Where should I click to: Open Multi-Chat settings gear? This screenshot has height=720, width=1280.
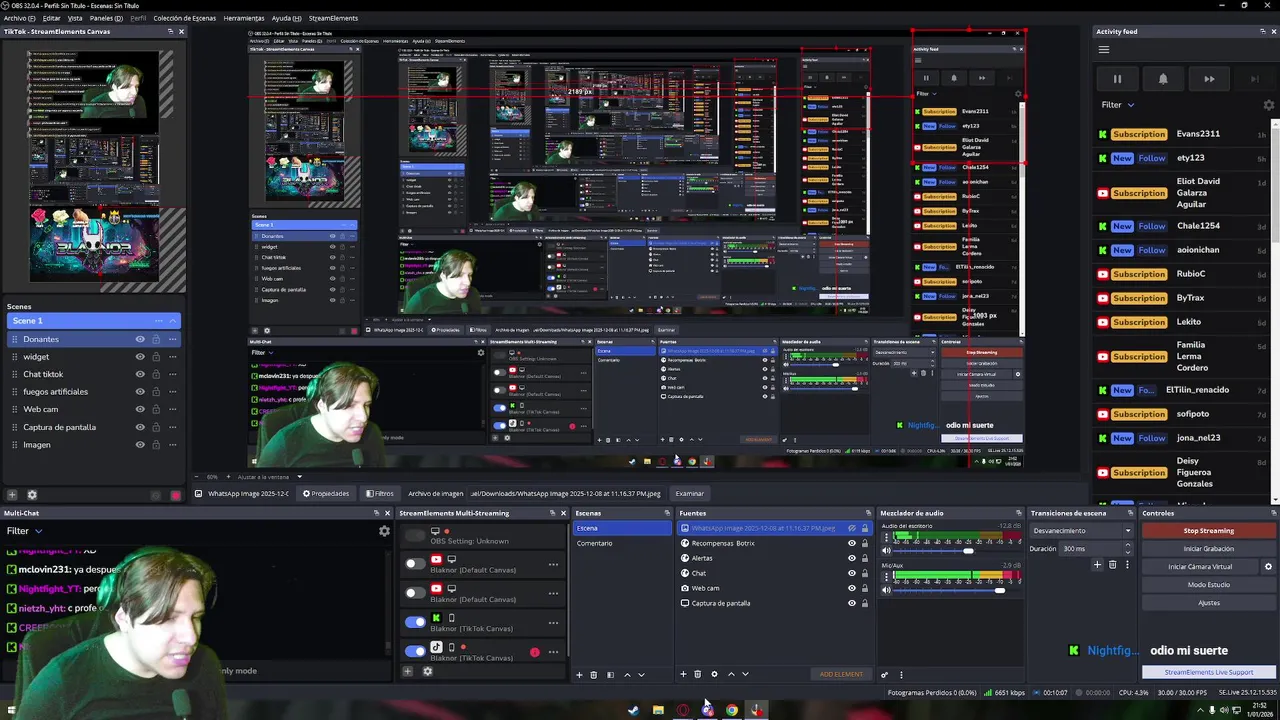(x=384, y=531)
